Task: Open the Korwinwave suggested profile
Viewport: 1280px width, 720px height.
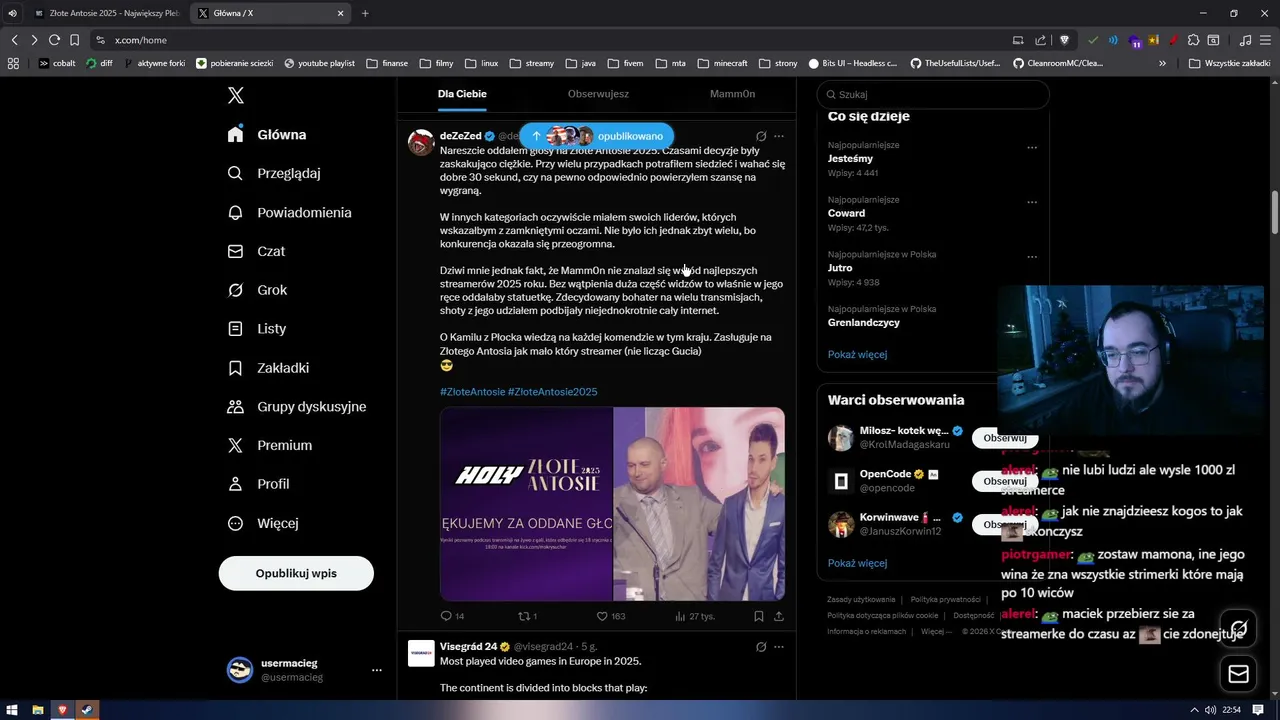Action: pos(889,518)
